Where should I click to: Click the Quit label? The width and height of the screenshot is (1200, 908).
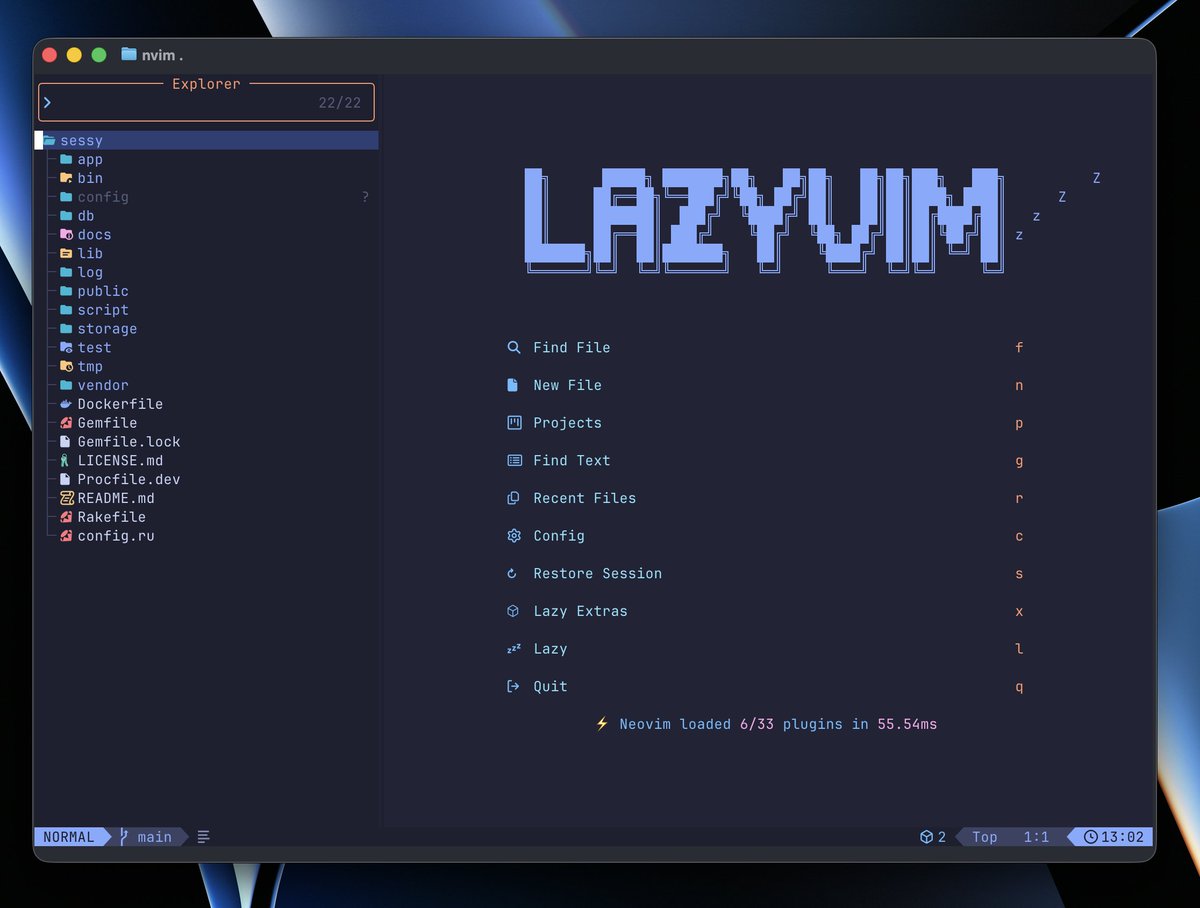(x=550, y=687)
